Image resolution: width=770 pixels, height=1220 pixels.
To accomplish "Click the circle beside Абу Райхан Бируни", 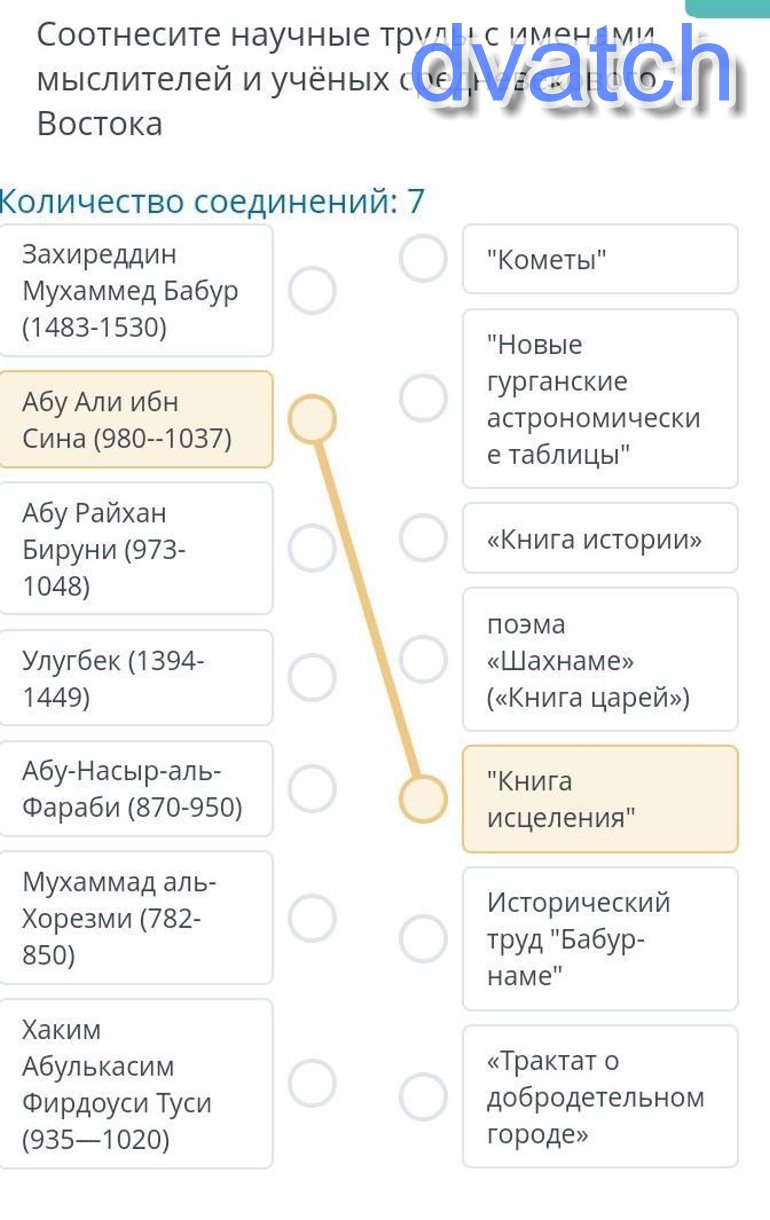I will [x=312, y=547].
